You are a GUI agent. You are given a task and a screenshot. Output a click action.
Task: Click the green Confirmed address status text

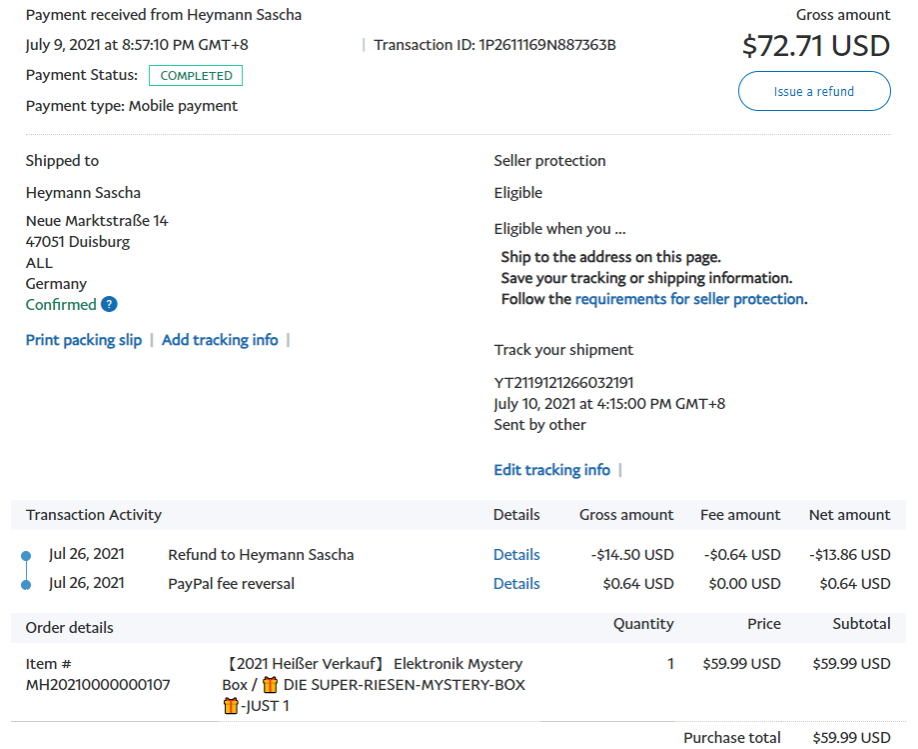[61, 305]
